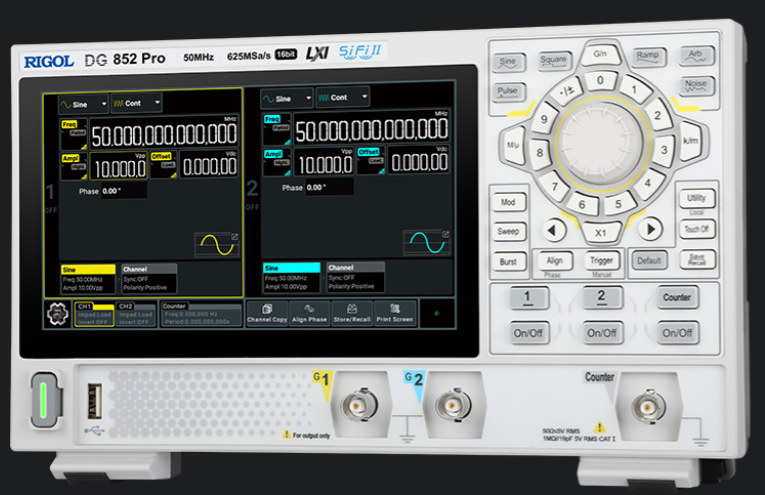Toggle channel 1 output On/Off key

[x=528, y=333]
